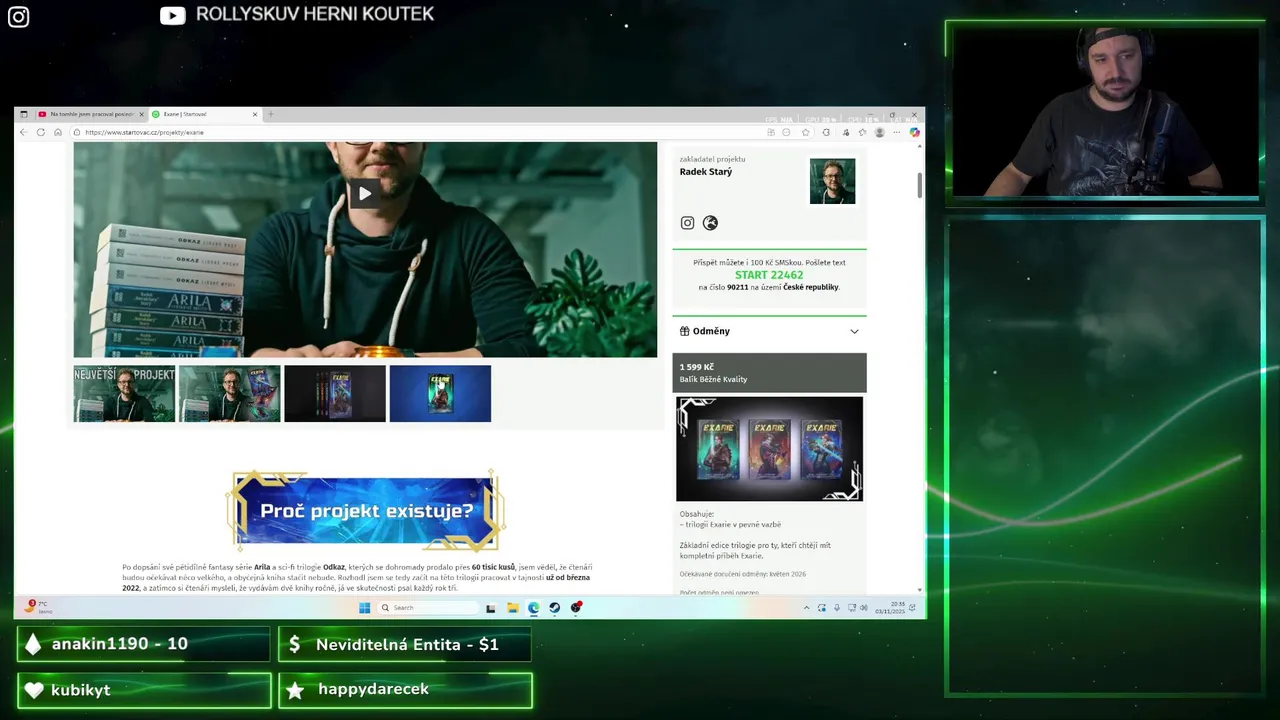Click the 'START 22462' SMS code text
Screen dimensions: 1280x720
(769, 275)
